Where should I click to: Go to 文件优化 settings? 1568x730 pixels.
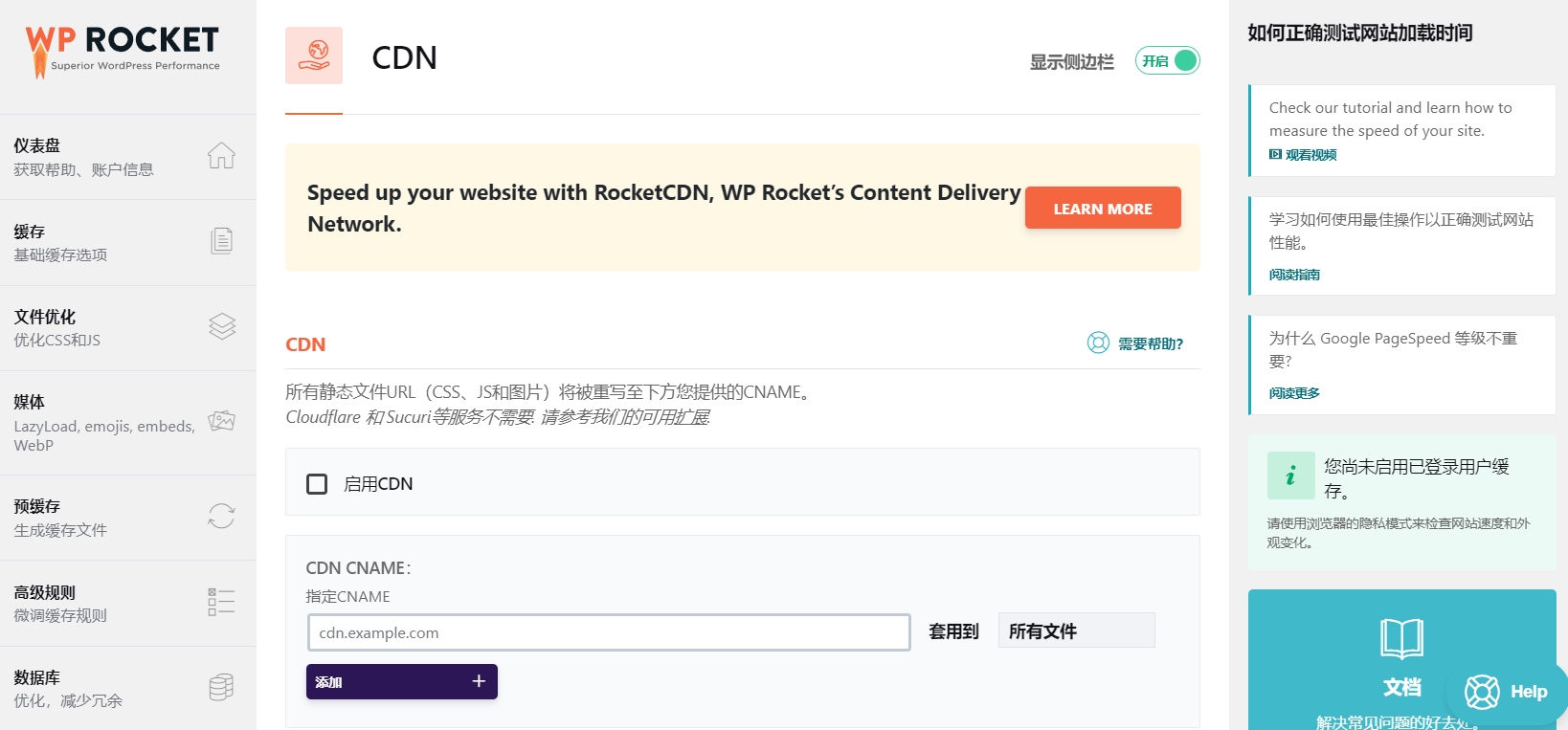(x=128, y=328)
